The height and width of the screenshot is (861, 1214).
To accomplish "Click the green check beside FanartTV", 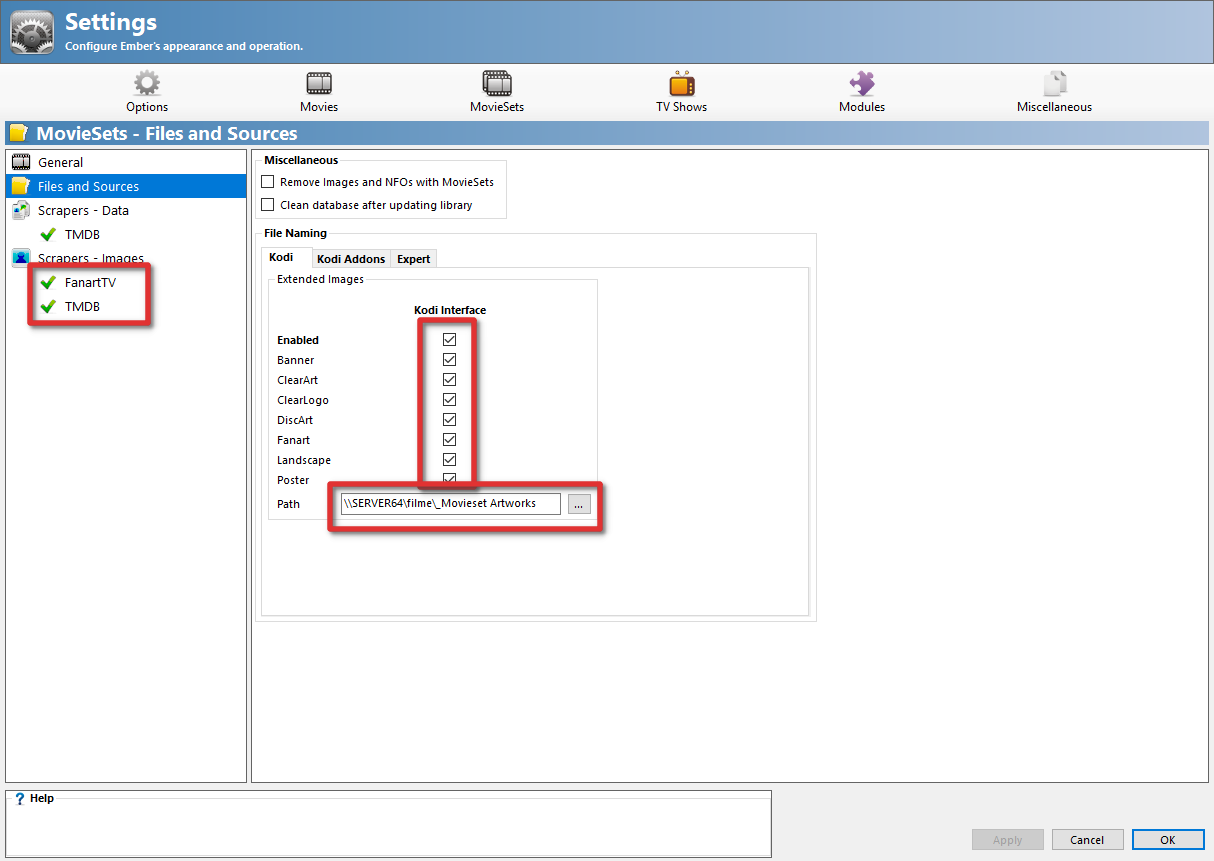I will 48,282.
